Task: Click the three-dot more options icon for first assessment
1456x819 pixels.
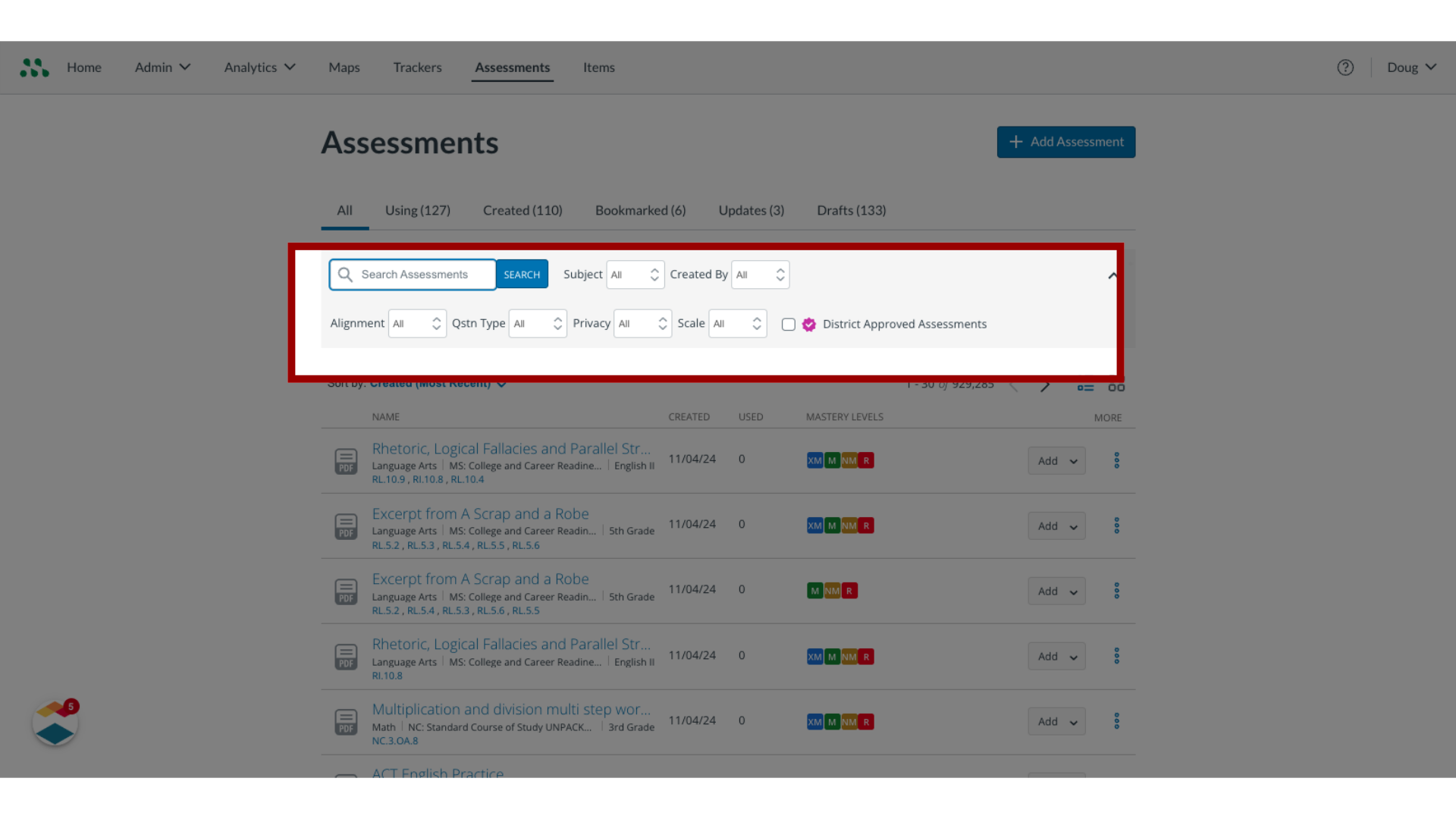Action: (x=1117, y=460)
